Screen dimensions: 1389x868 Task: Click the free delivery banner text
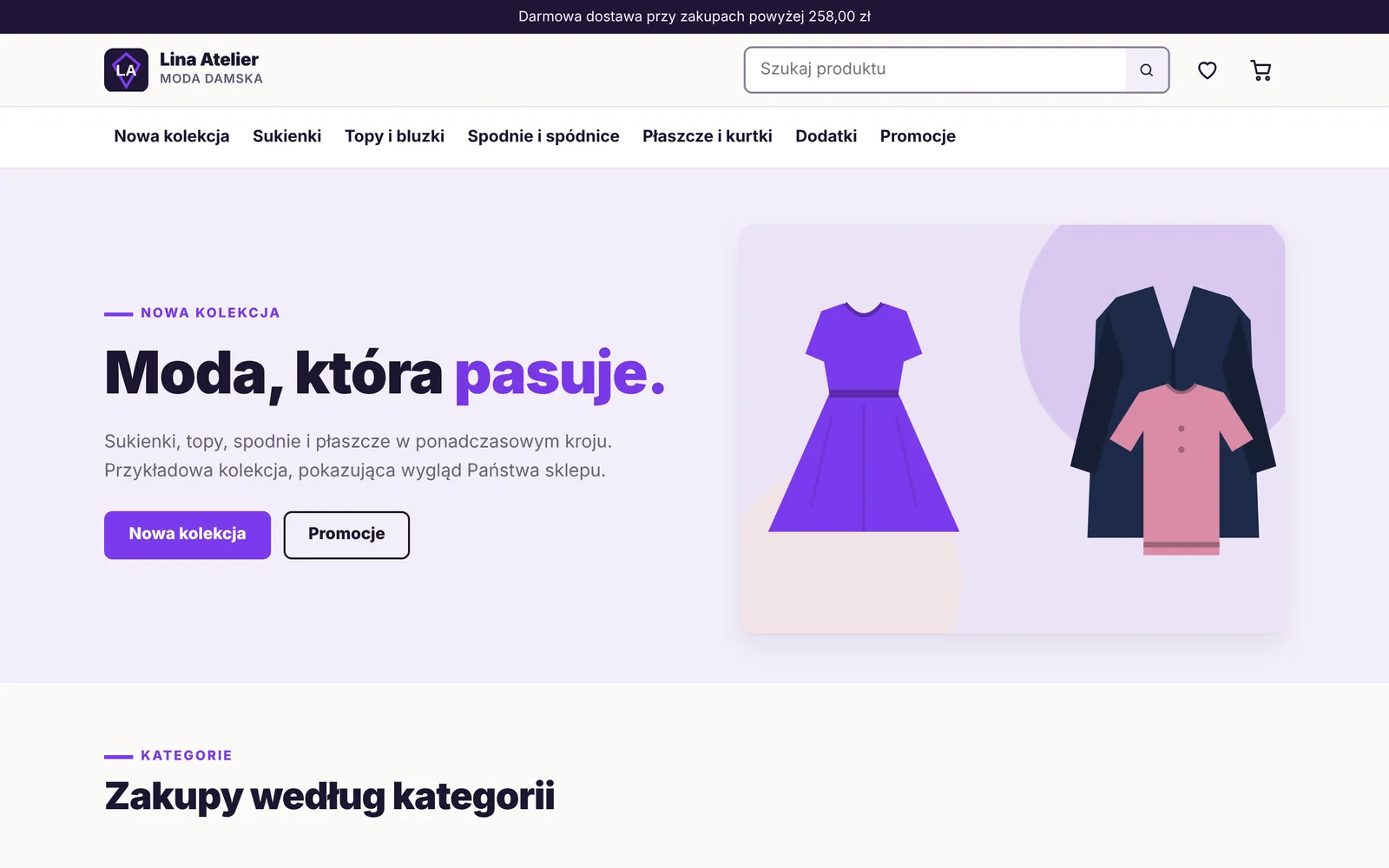tap(694, 16)
